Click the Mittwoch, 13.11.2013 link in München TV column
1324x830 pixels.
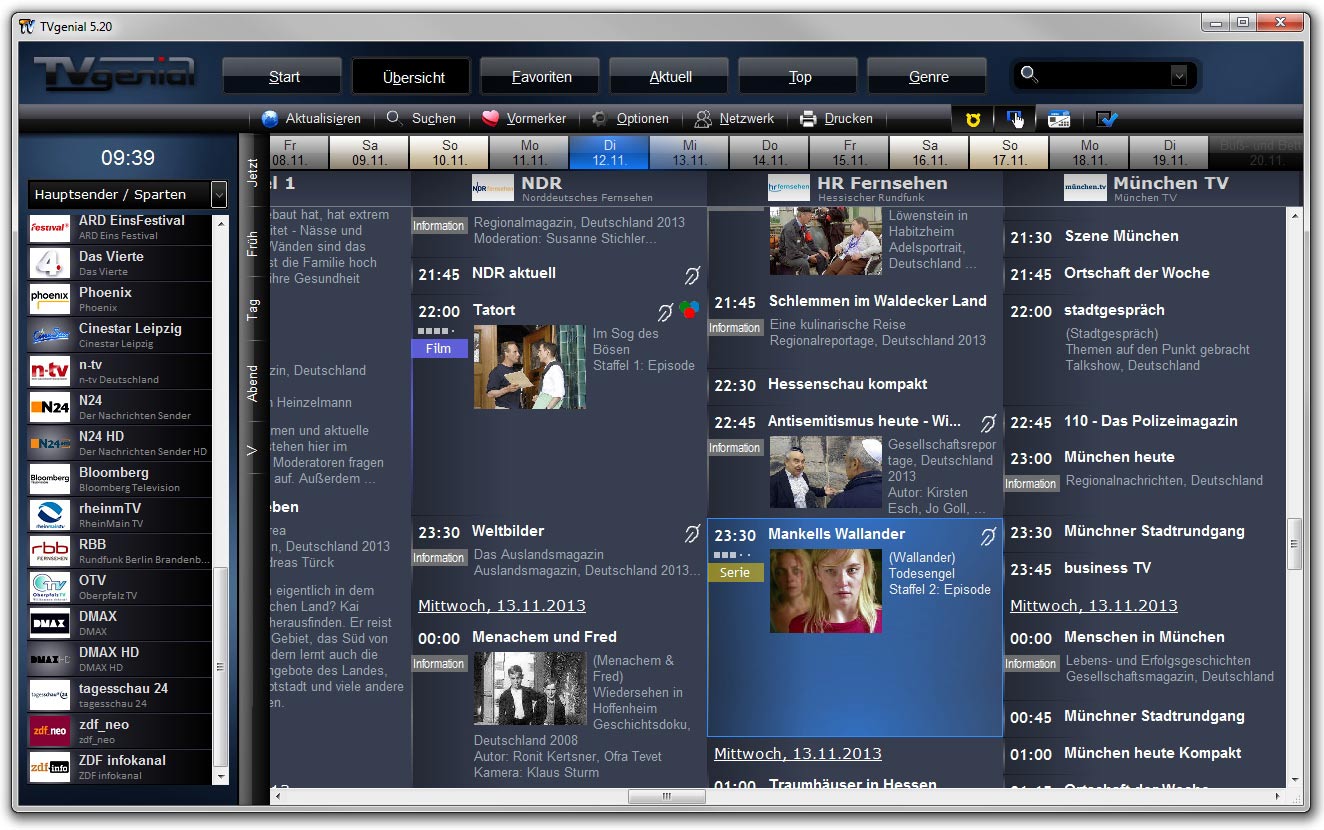tap(1094, 605)
